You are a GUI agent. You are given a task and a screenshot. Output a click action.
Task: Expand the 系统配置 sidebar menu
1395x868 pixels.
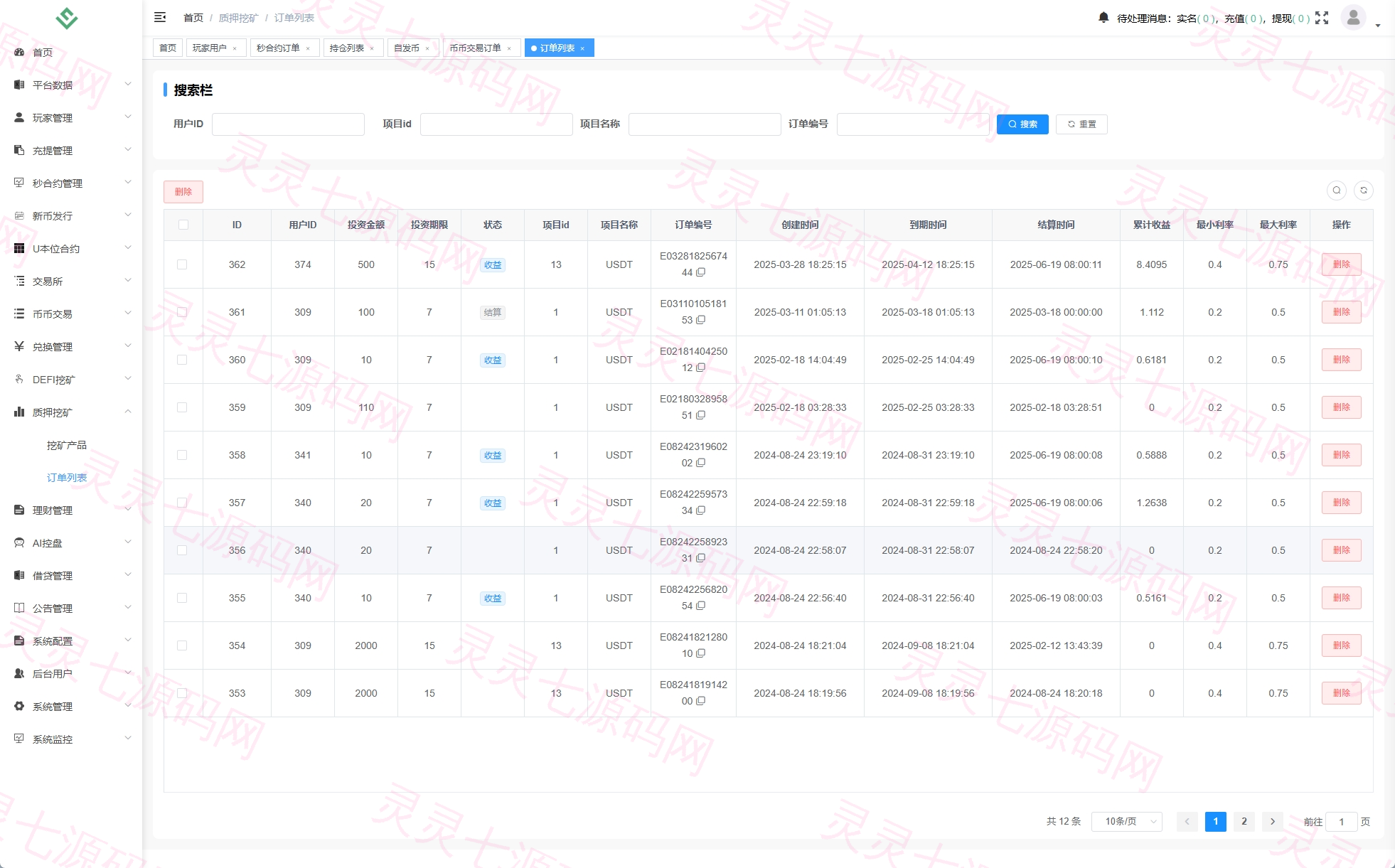pos(71,641)
